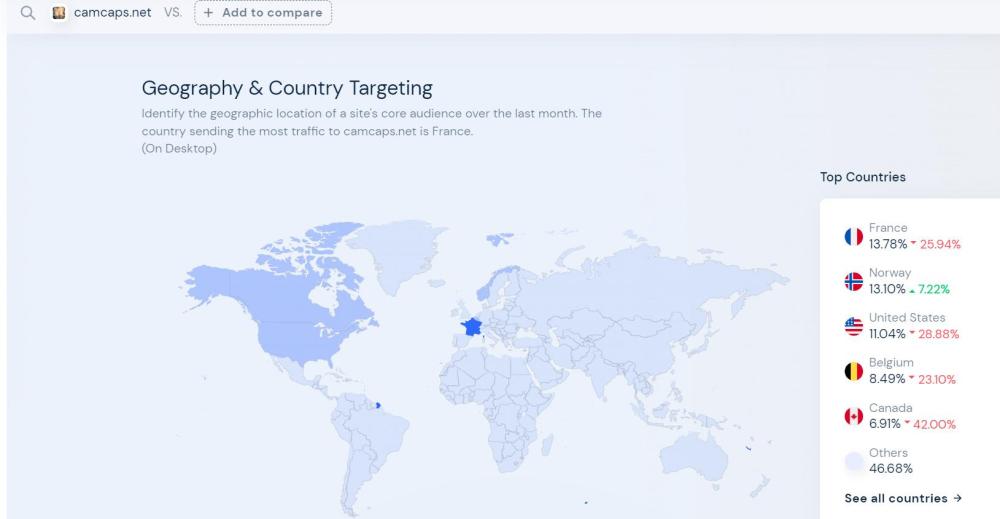Viewport: 1000px width, 519px height.
Task: Click the Top Countries heading
Action: pos(862,177)
